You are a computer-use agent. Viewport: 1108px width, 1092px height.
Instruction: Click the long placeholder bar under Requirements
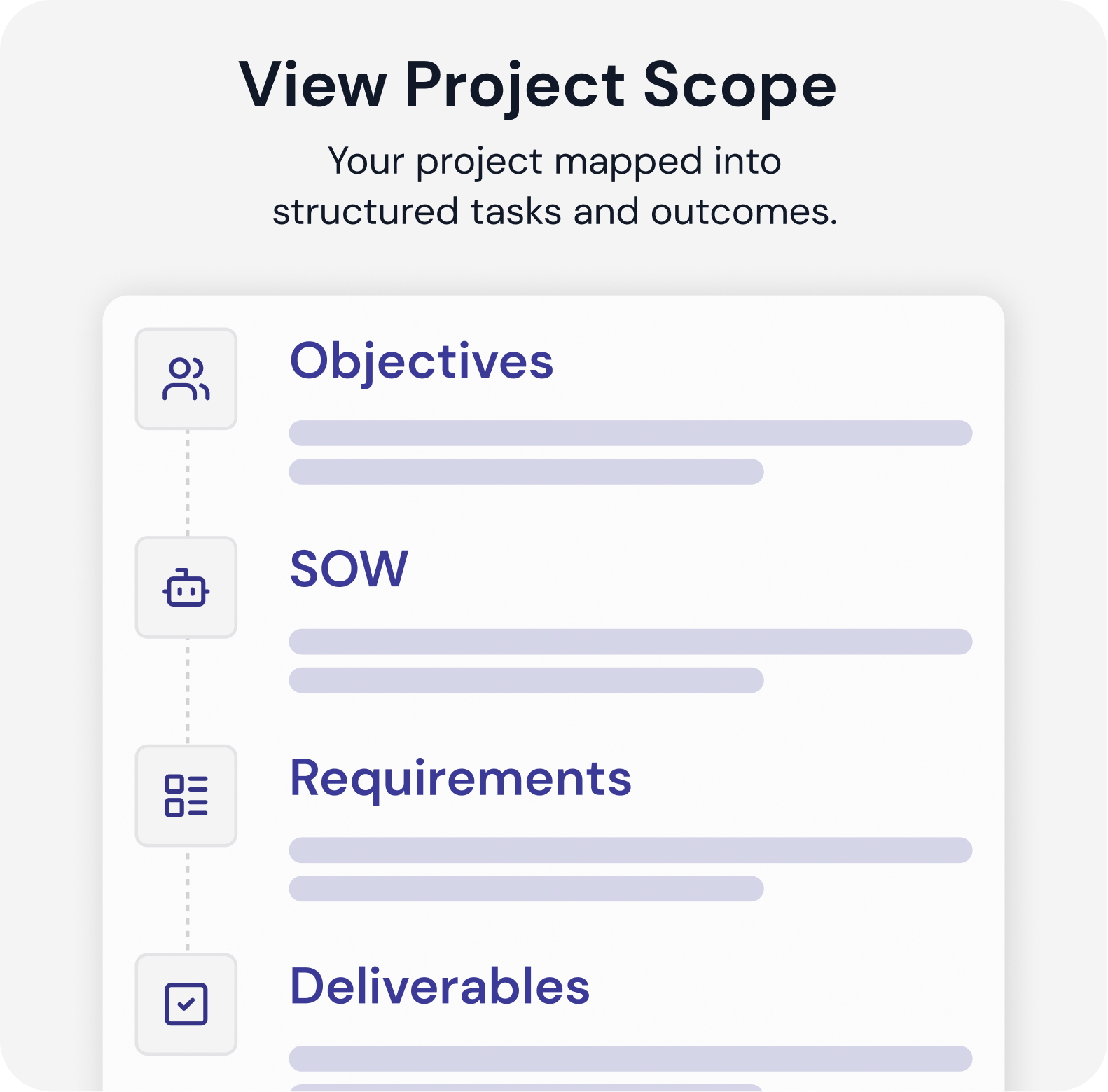coord(630,850)
